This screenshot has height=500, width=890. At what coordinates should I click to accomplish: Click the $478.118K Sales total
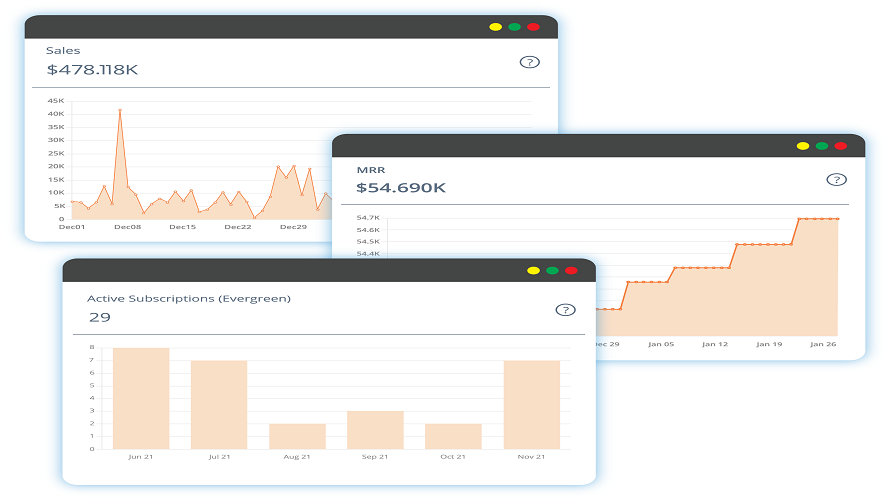click(93, 70)
